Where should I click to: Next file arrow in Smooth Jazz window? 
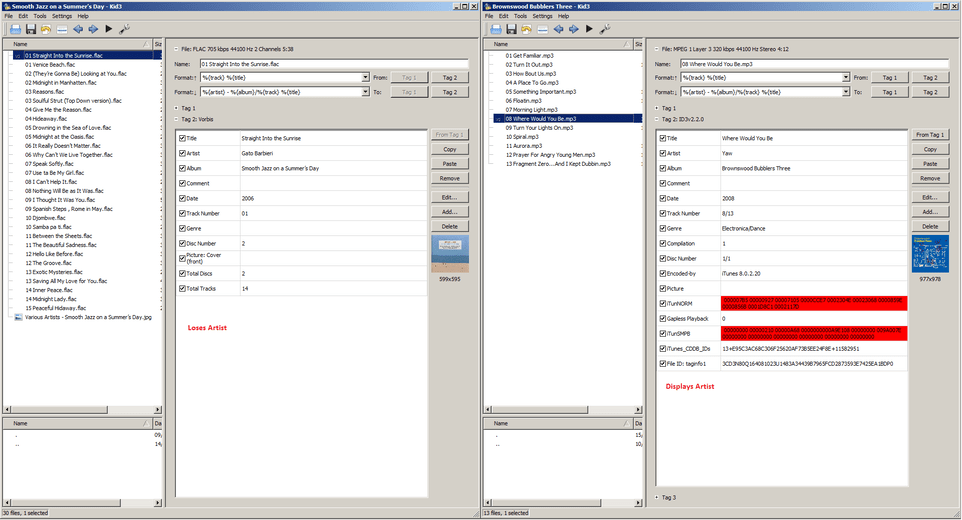coord(93,29)
